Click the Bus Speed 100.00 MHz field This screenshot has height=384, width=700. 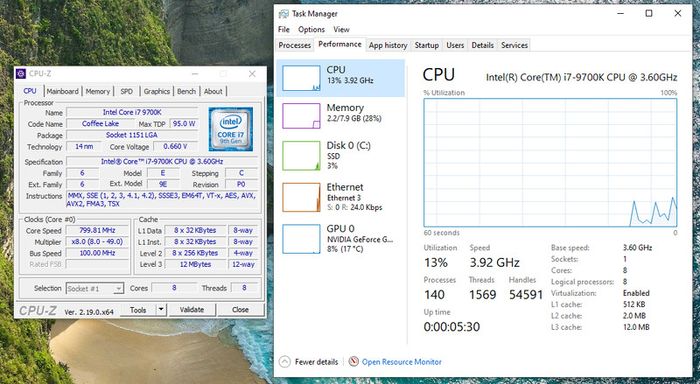click(97, 253)
